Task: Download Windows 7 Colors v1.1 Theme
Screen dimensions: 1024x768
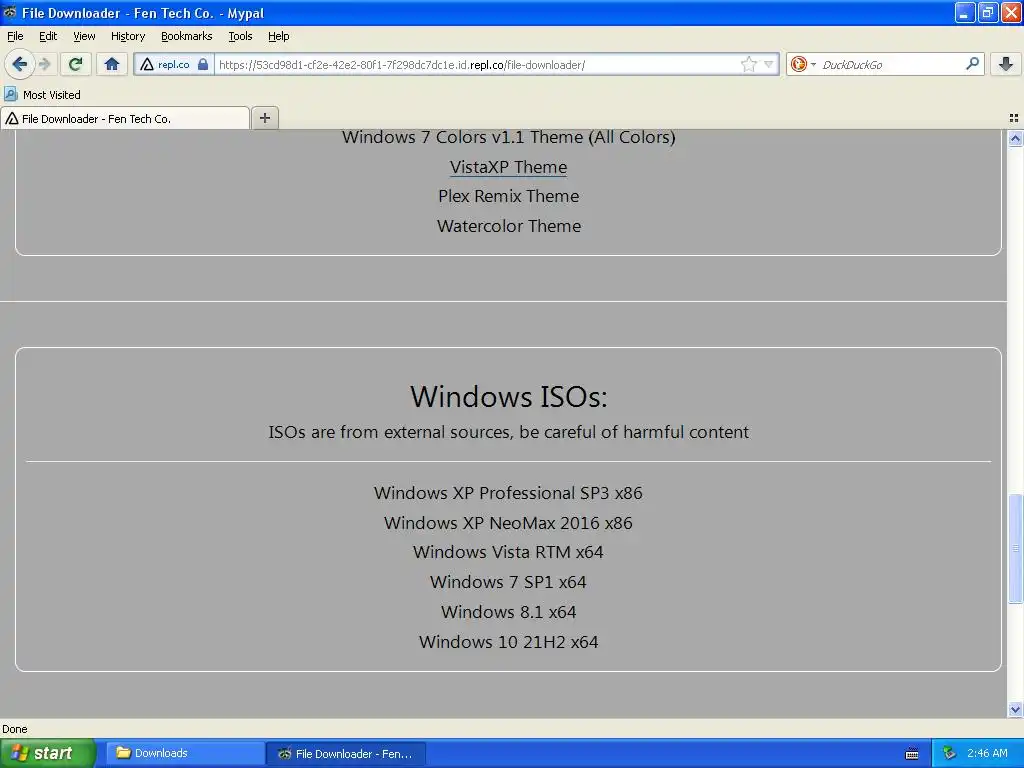Action: coord(509,137)
